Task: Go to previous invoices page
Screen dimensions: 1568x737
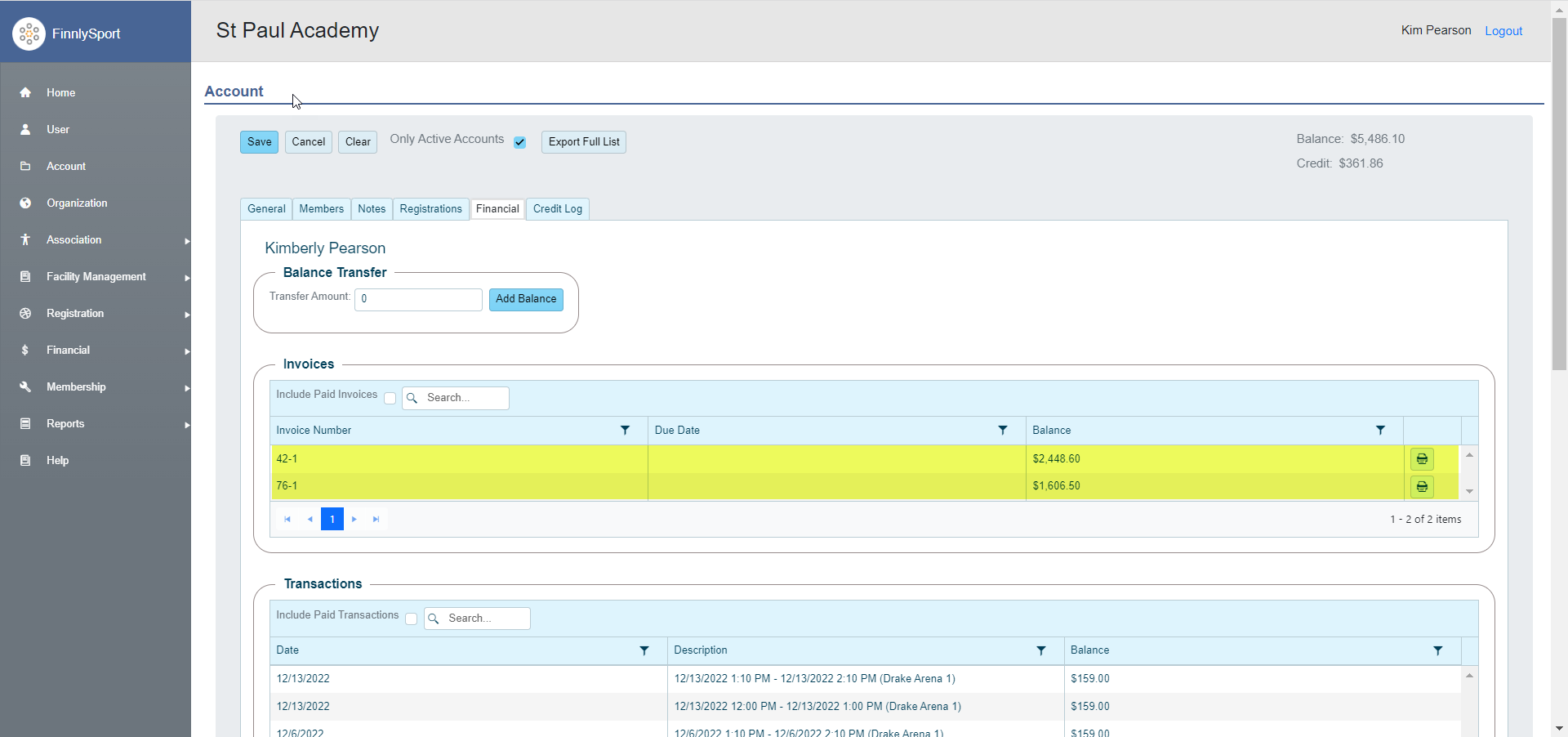Action: tap(310, 519)
